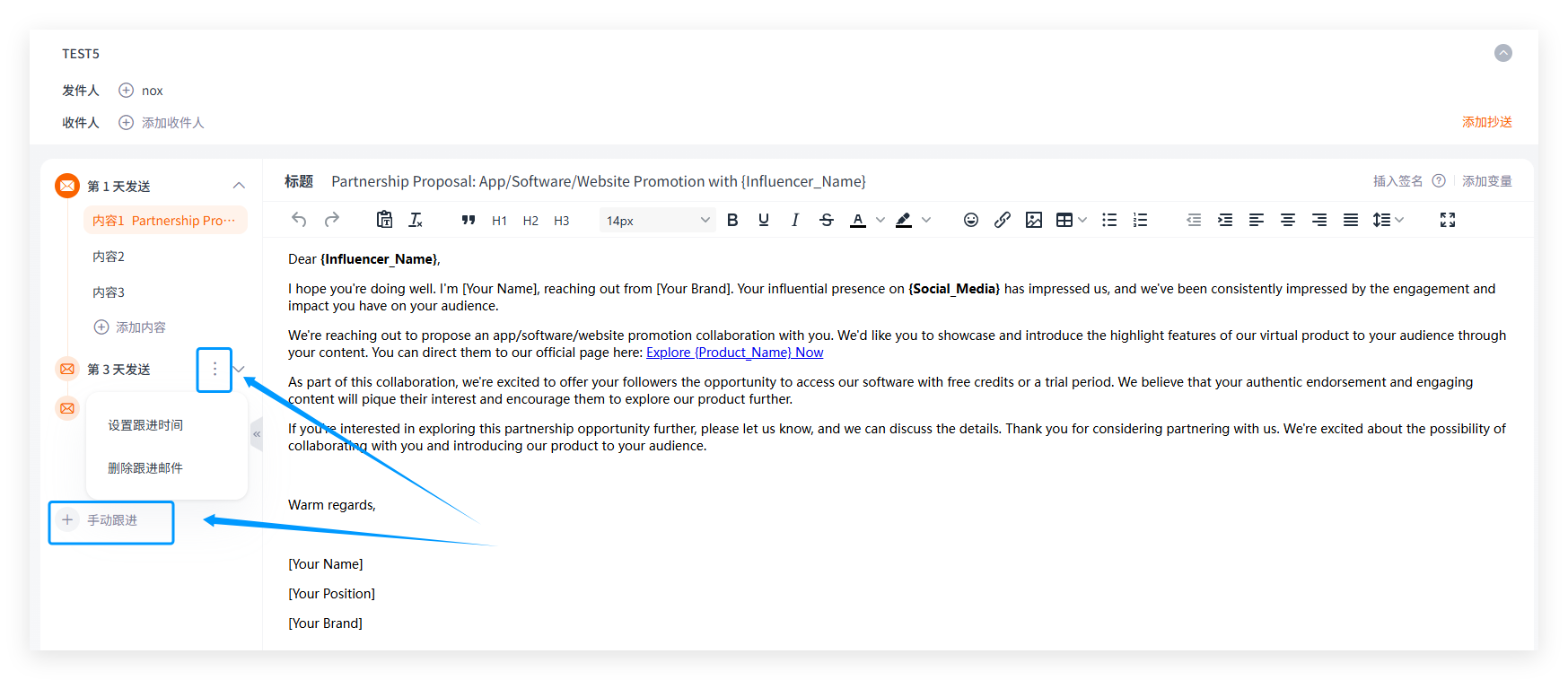Click 添加抄送 to add CC
Viewport: 1568px width, 680px height.
tap(1486, 122)
